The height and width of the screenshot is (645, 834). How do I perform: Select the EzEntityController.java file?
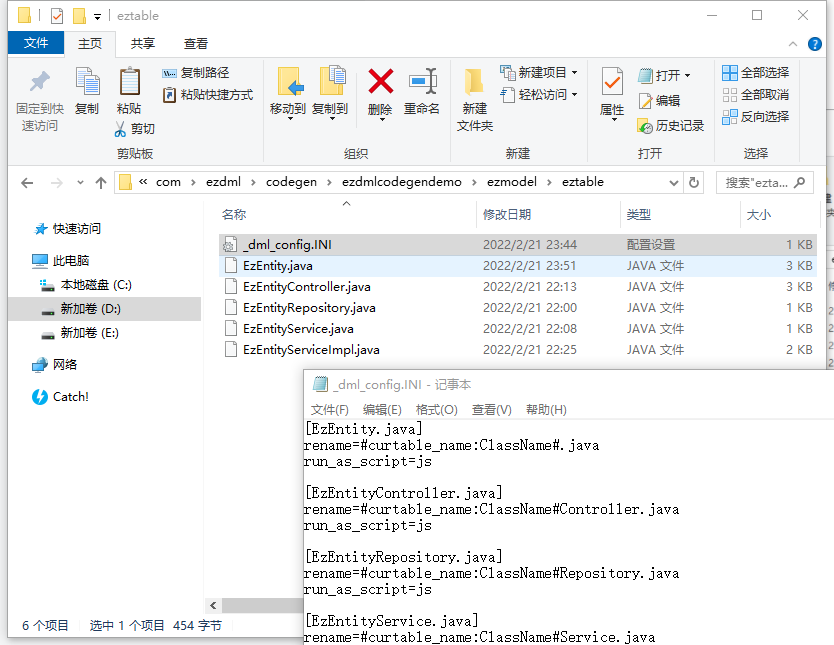518,287
